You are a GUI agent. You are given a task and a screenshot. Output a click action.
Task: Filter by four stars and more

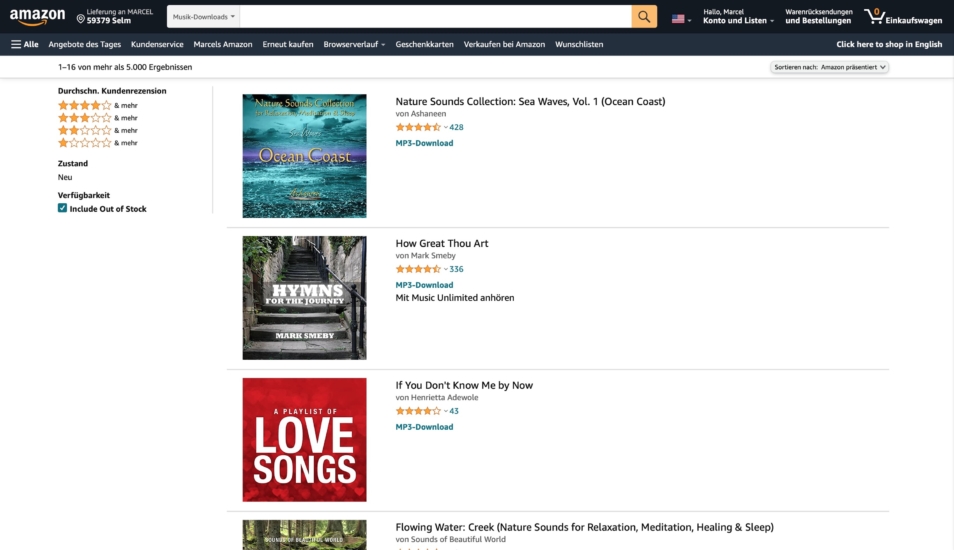click(85, 105)
